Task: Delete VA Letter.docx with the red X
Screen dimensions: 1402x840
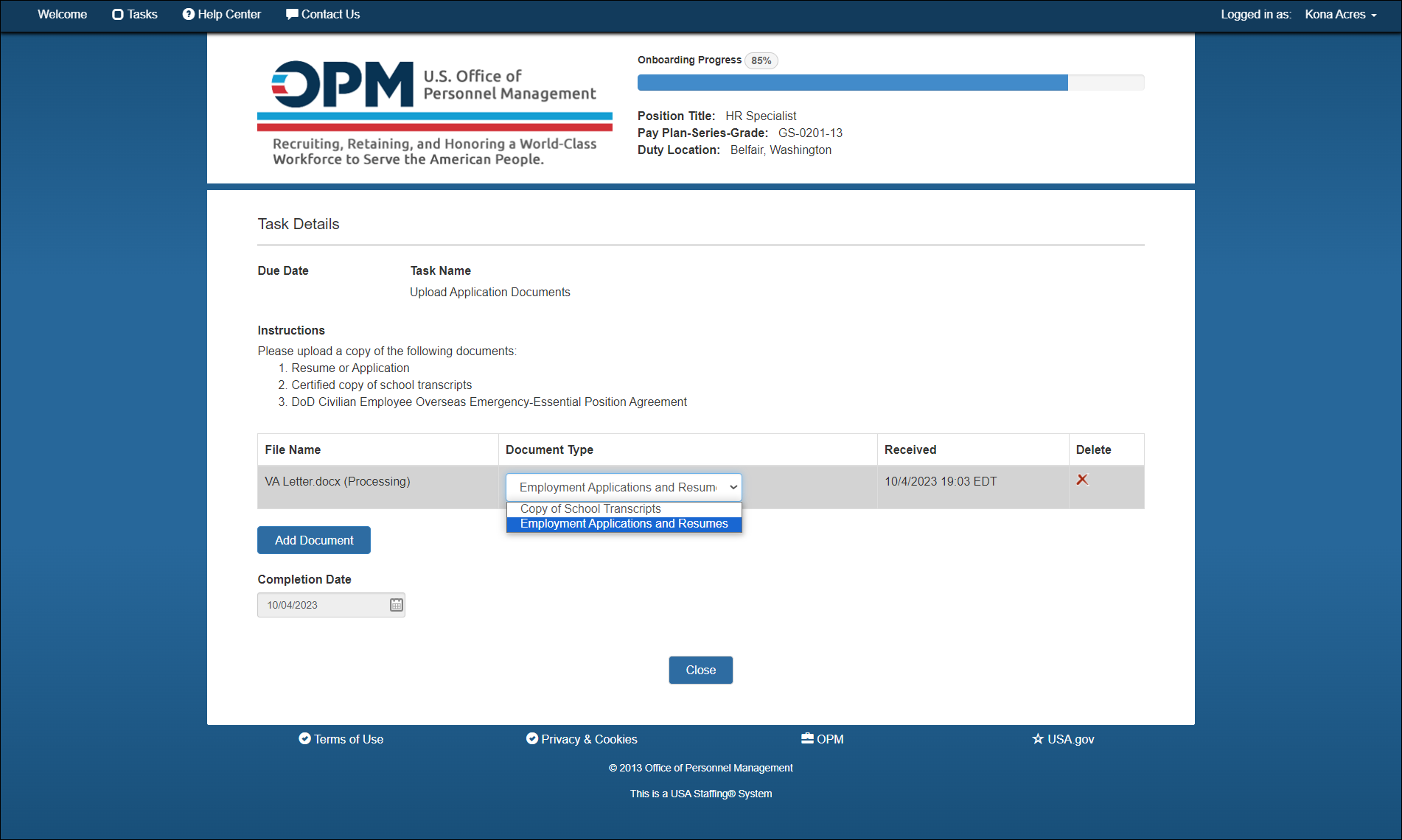Action: (x=1082, y=480)
